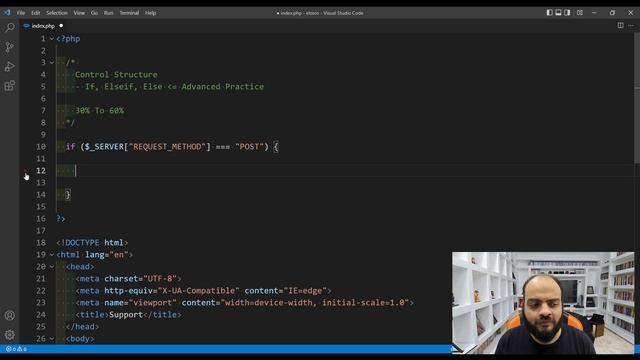Open the Edit menu
The height and width of the screenshot is (360, 640).
36,13
